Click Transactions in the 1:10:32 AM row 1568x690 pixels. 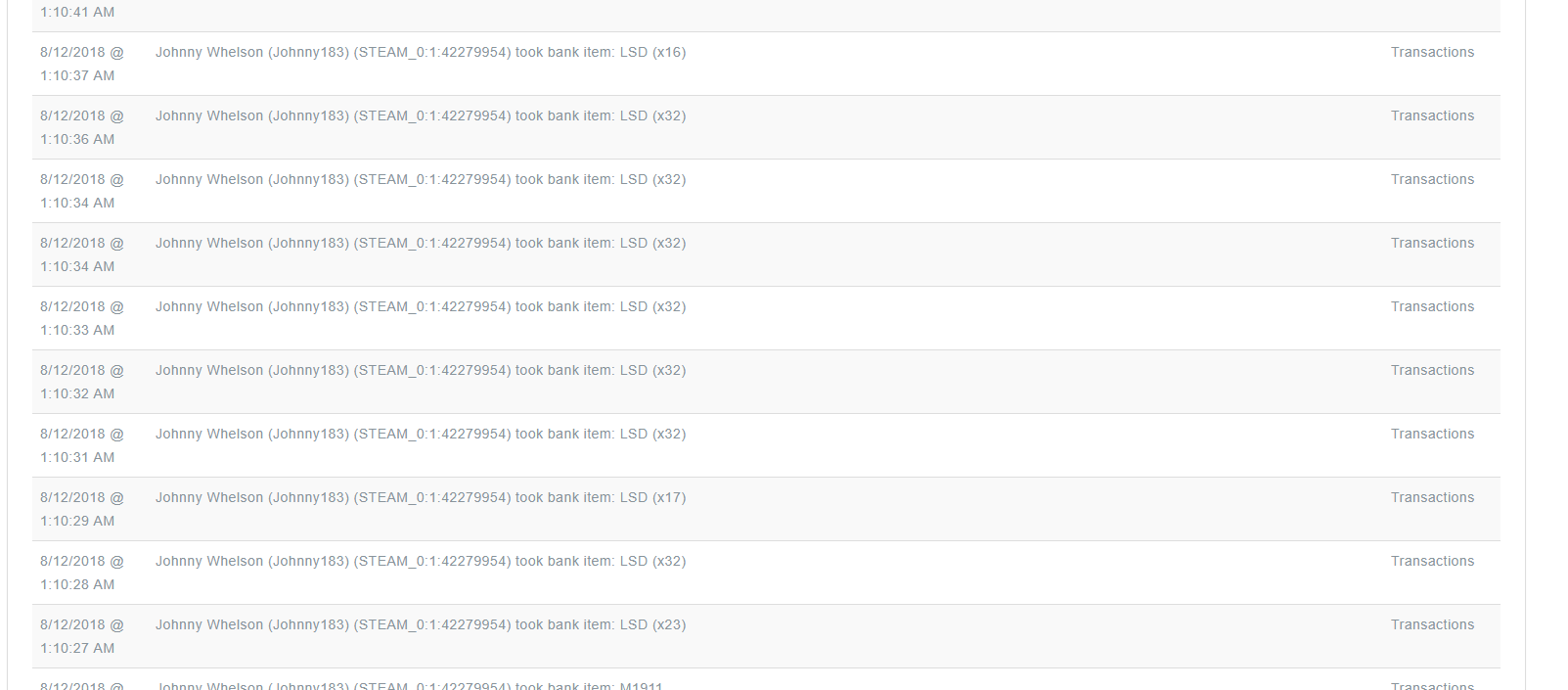pos(1432,371)
